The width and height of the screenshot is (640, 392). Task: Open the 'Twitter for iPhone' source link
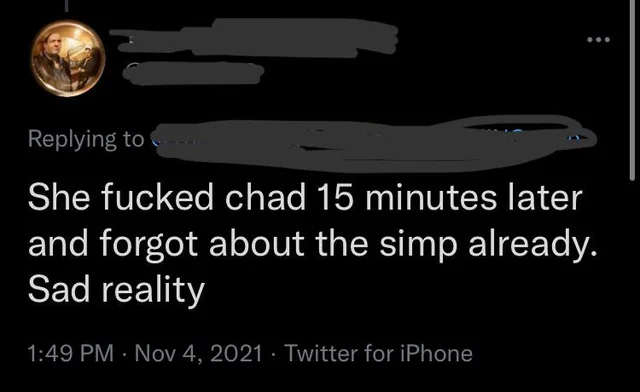pos(379,353)
